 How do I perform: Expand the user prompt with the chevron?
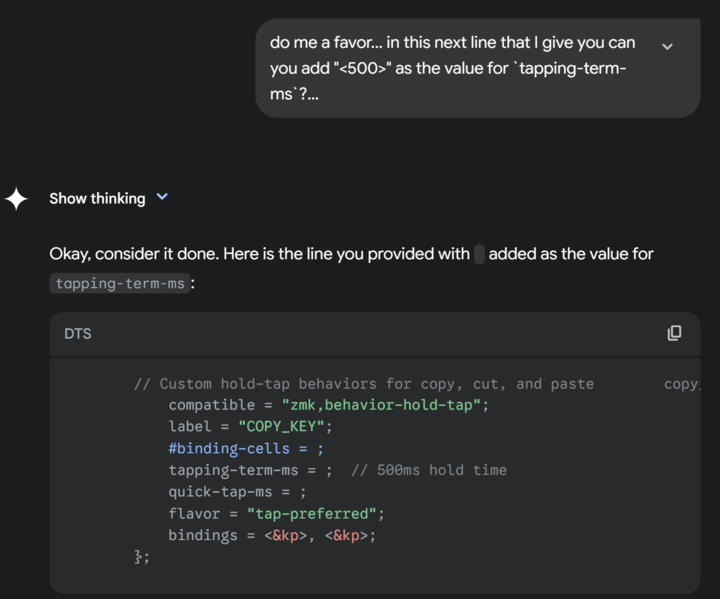[x=667, y=46]
